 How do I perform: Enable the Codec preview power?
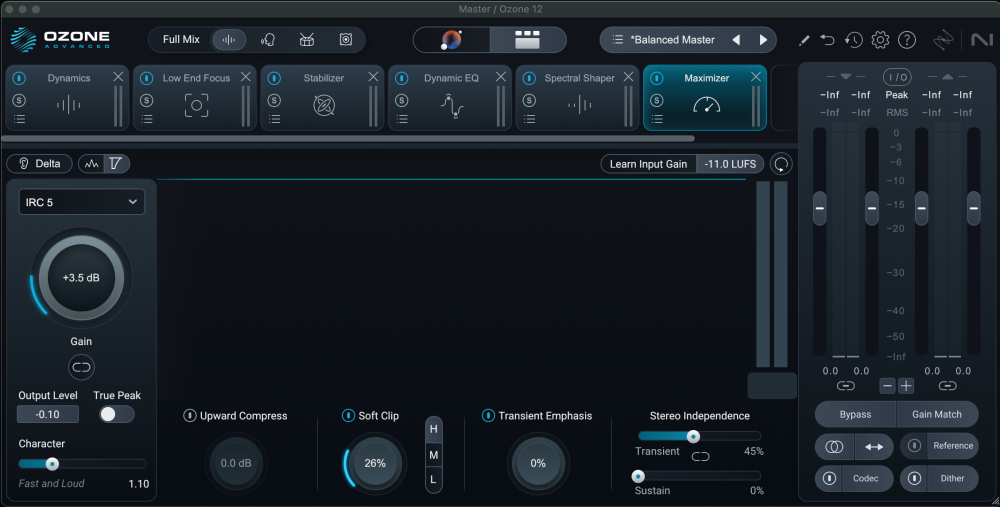tap(829, 478)
